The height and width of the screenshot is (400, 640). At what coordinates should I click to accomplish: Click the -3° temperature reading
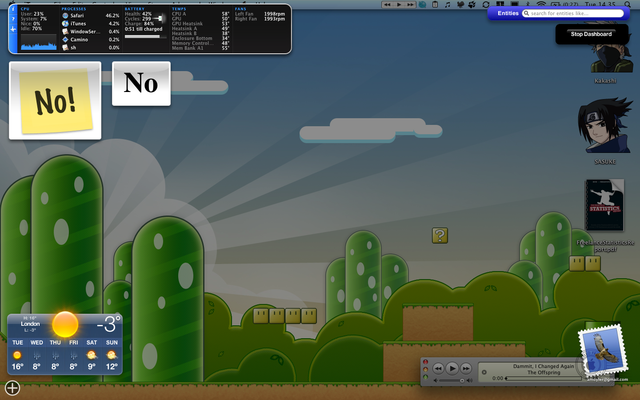[x=109, y=324]
